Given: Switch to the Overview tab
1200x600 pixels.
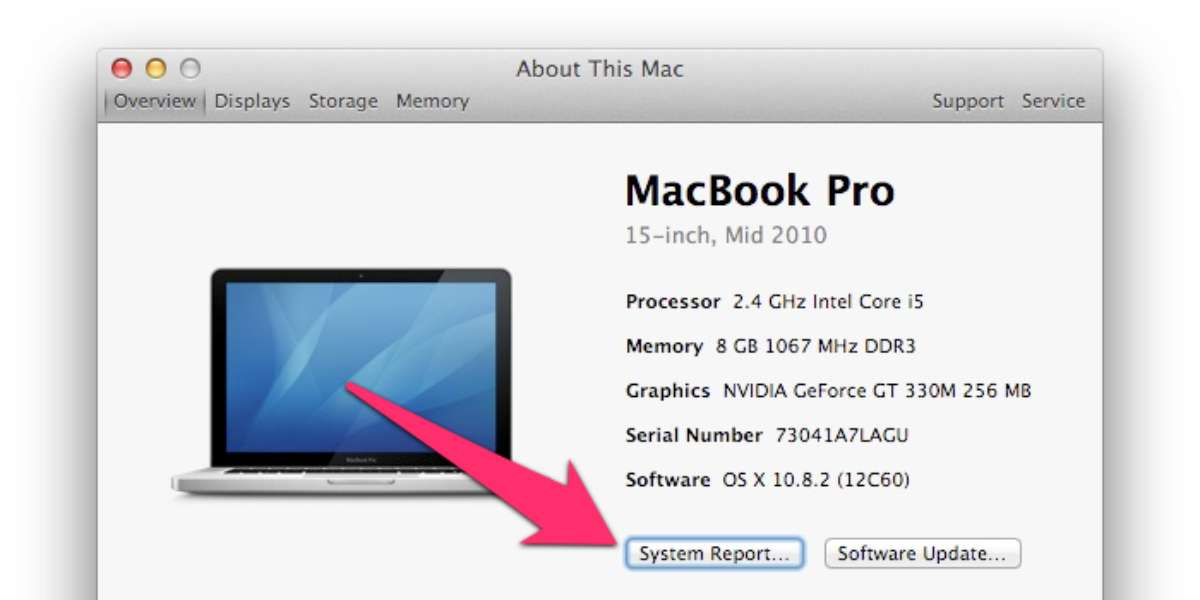Looking at the screenshot, I should pos(155,101).
